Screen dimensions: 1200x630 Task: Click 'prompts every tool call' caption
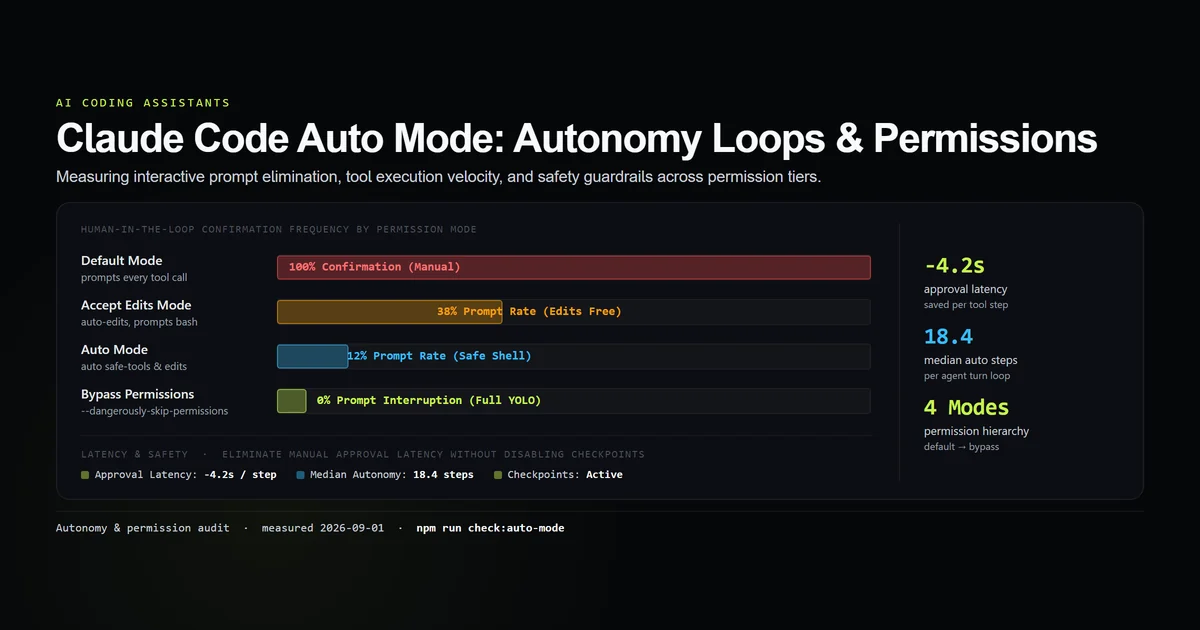134,278
